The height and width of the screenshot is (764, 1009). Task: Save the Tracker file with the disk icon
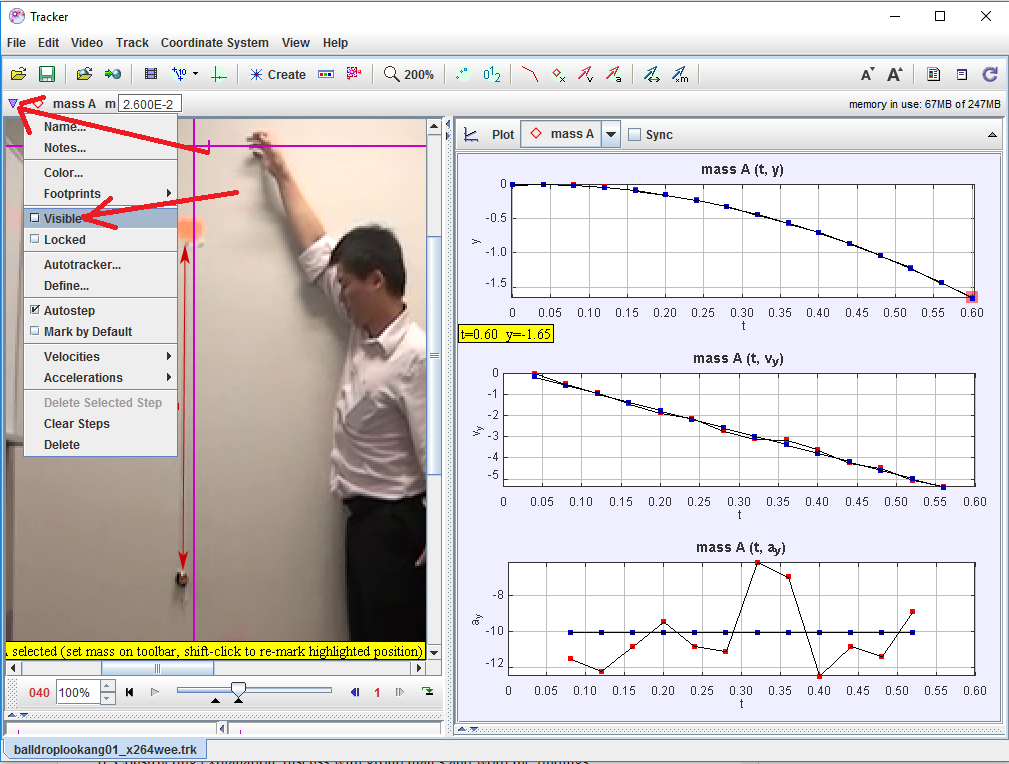(47, 74)
